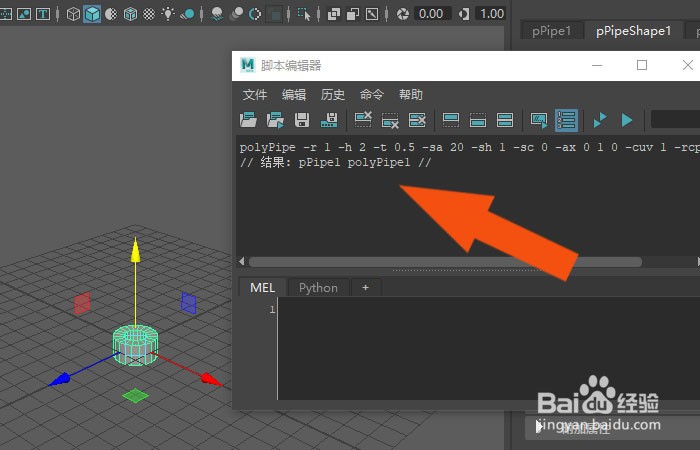Click the image plane icon in viewport toolbar
The height and width of the screenshot is (450, 700).
[x=24, y=14]
